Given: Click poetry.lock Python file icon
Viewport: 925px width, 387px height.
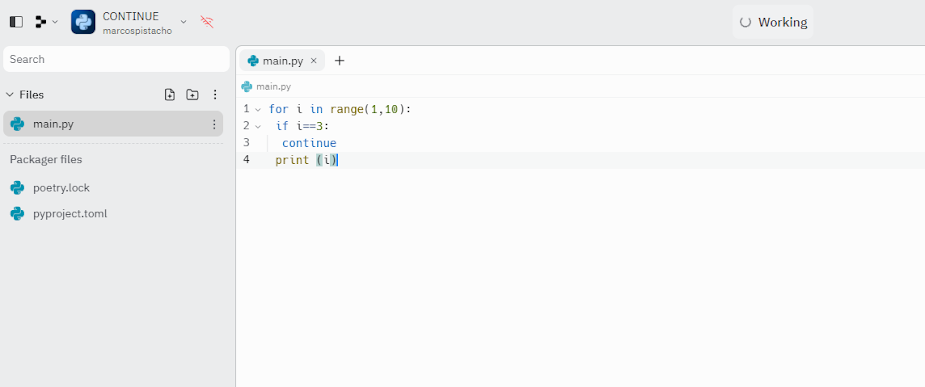Looking at the screenshot, I should [17, 188].
